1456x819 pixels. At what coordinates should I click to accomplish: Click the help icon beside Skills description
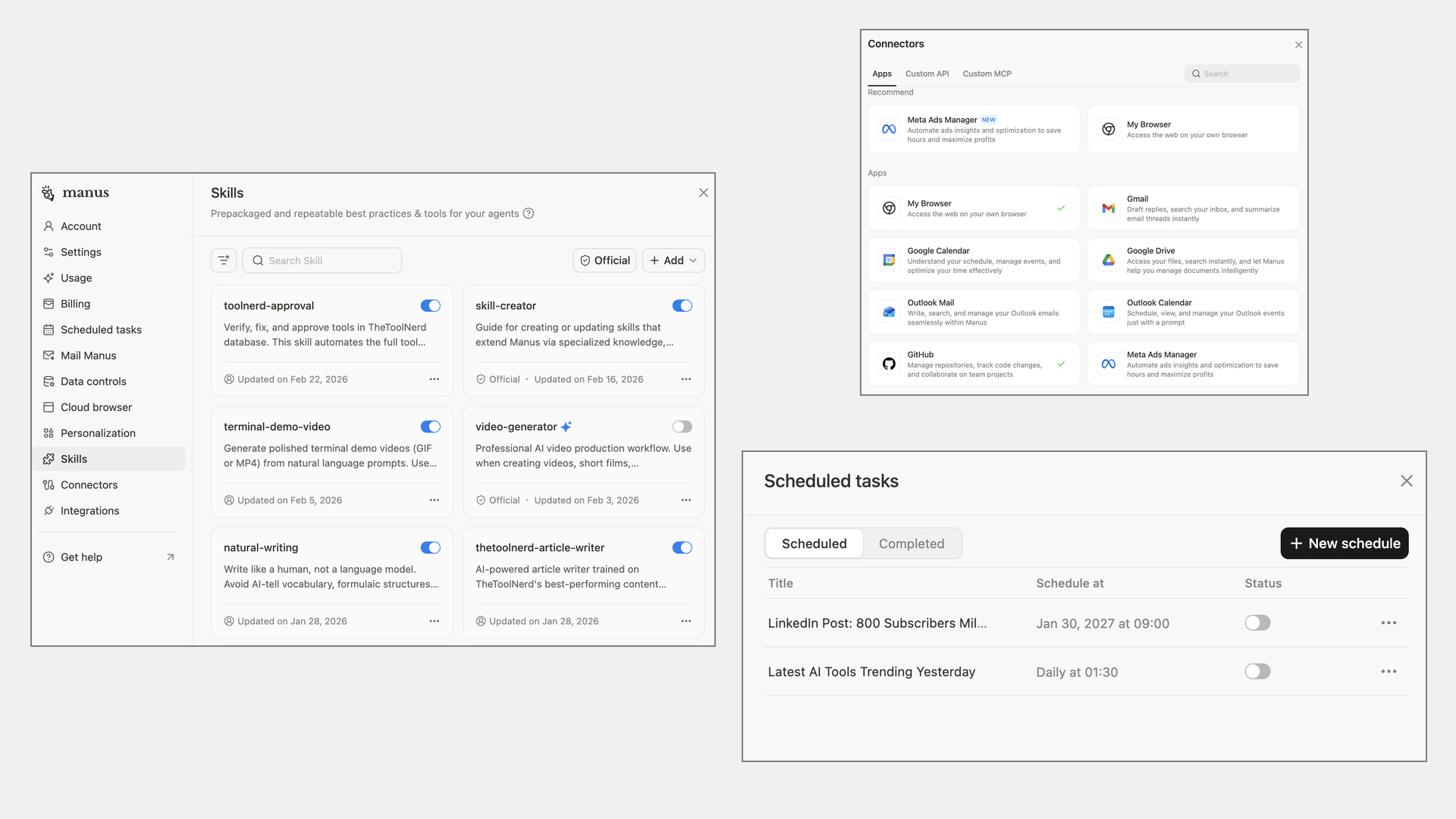pyautogui.click(x=529, y=214)
